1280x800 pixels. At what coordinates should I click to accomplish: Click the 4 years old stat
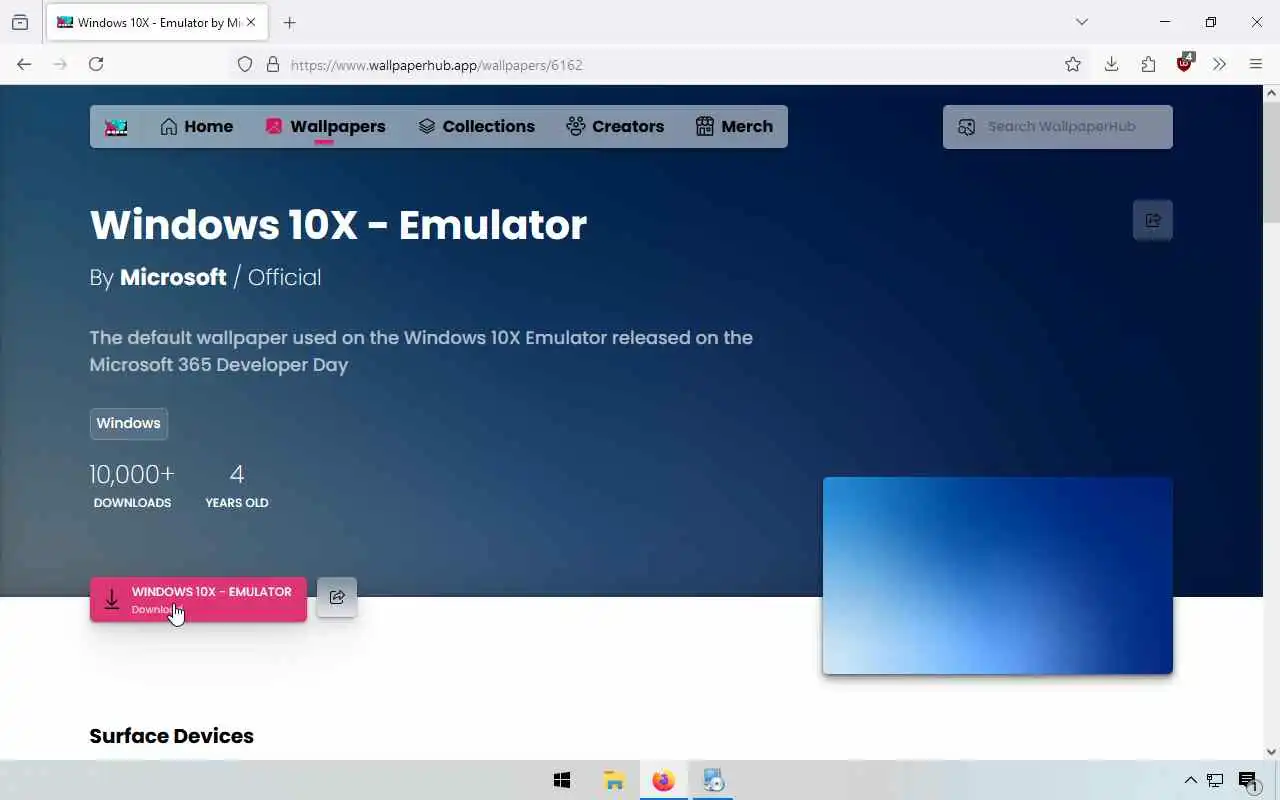237,485
